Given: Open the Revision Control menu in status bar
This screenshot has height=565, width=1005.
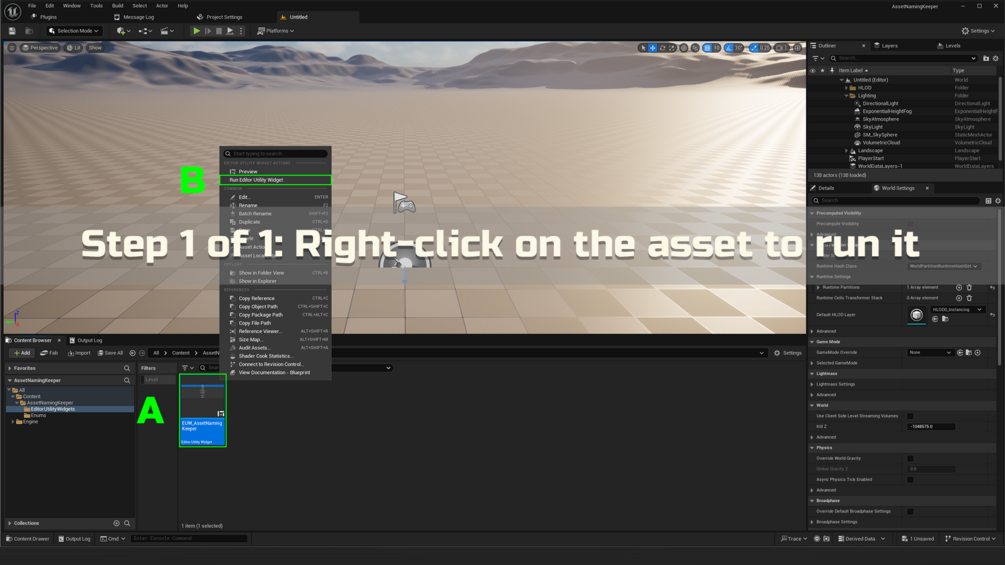Looking at the screenshot, I should tap(970, 539).
